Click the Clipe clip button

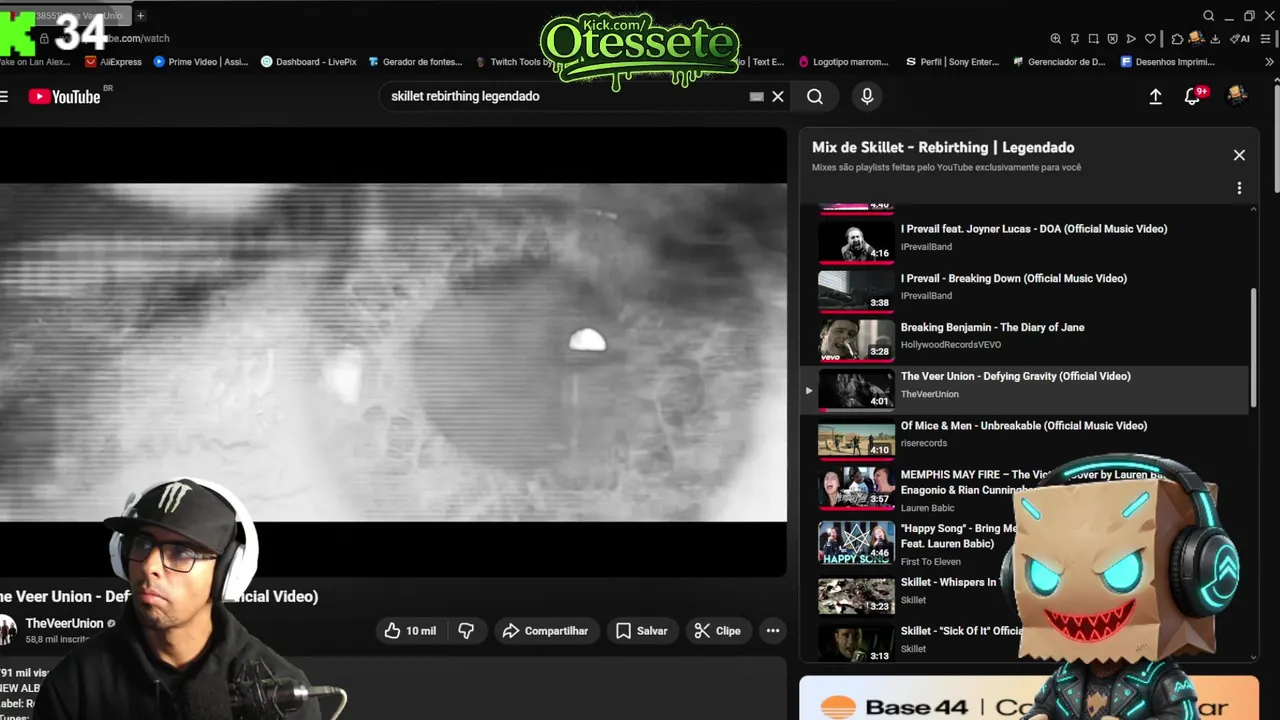pos(718,630)
